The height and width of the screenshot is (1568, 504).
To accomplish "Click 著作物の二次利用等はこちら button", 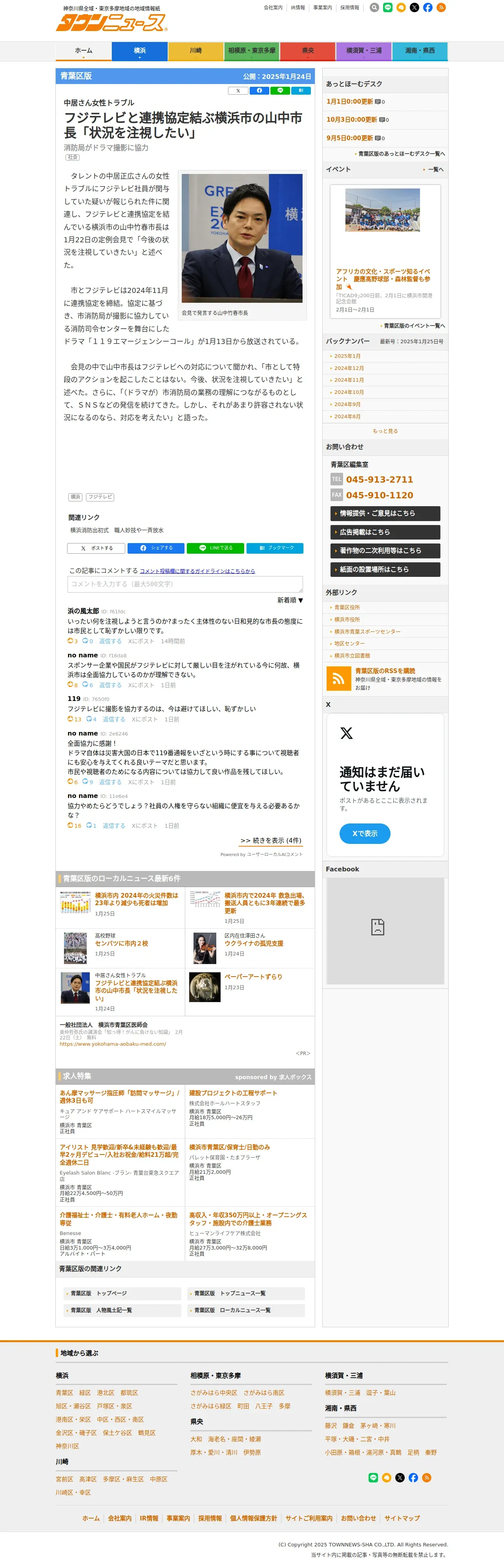I will (x=385, y=551).
